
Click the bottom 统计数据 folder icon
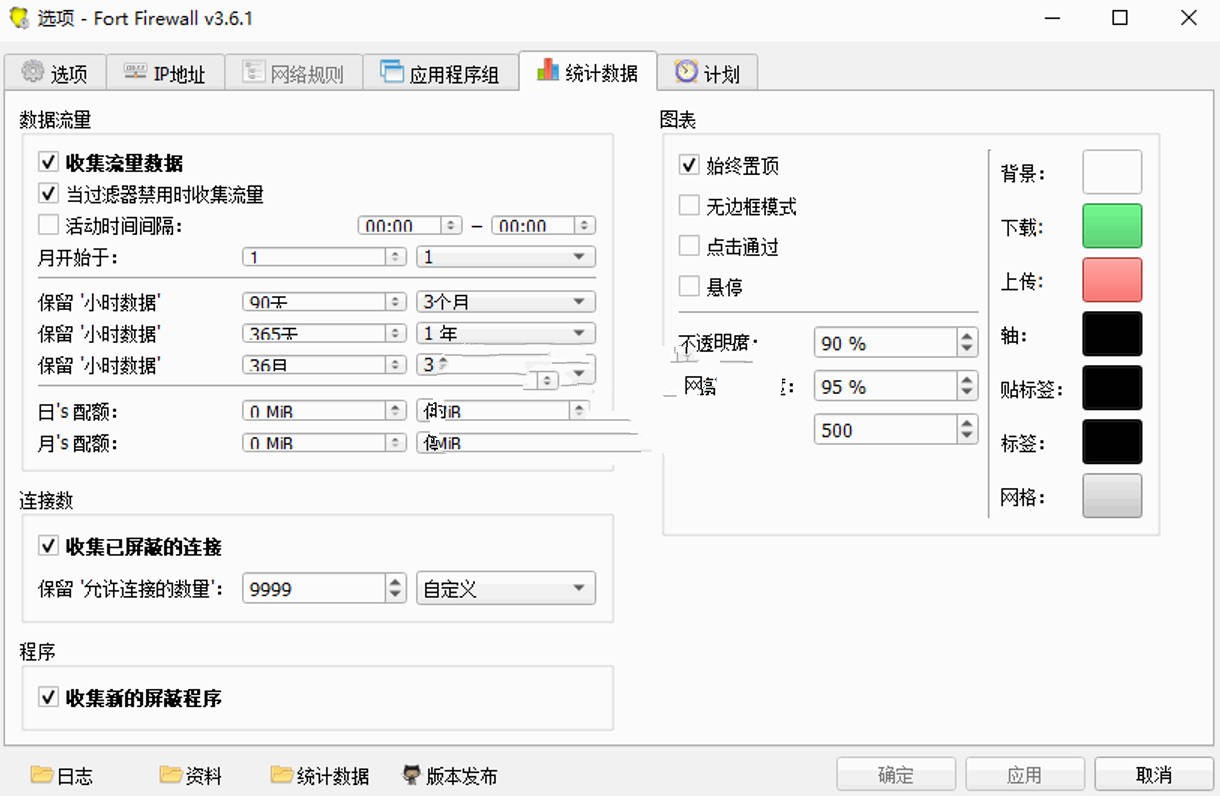[x=282, y=774]
